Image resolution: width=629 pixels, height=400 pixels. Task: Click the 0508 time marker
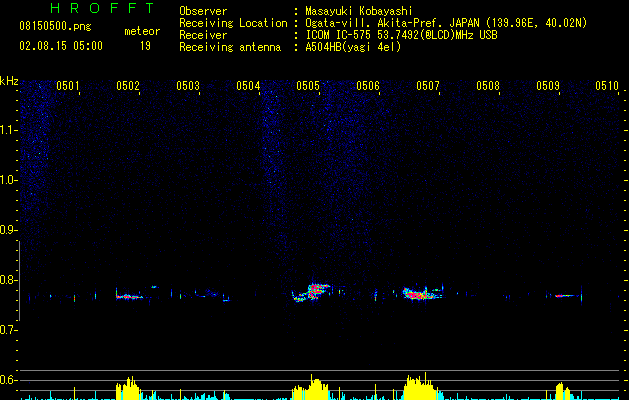tap(488, 86)
